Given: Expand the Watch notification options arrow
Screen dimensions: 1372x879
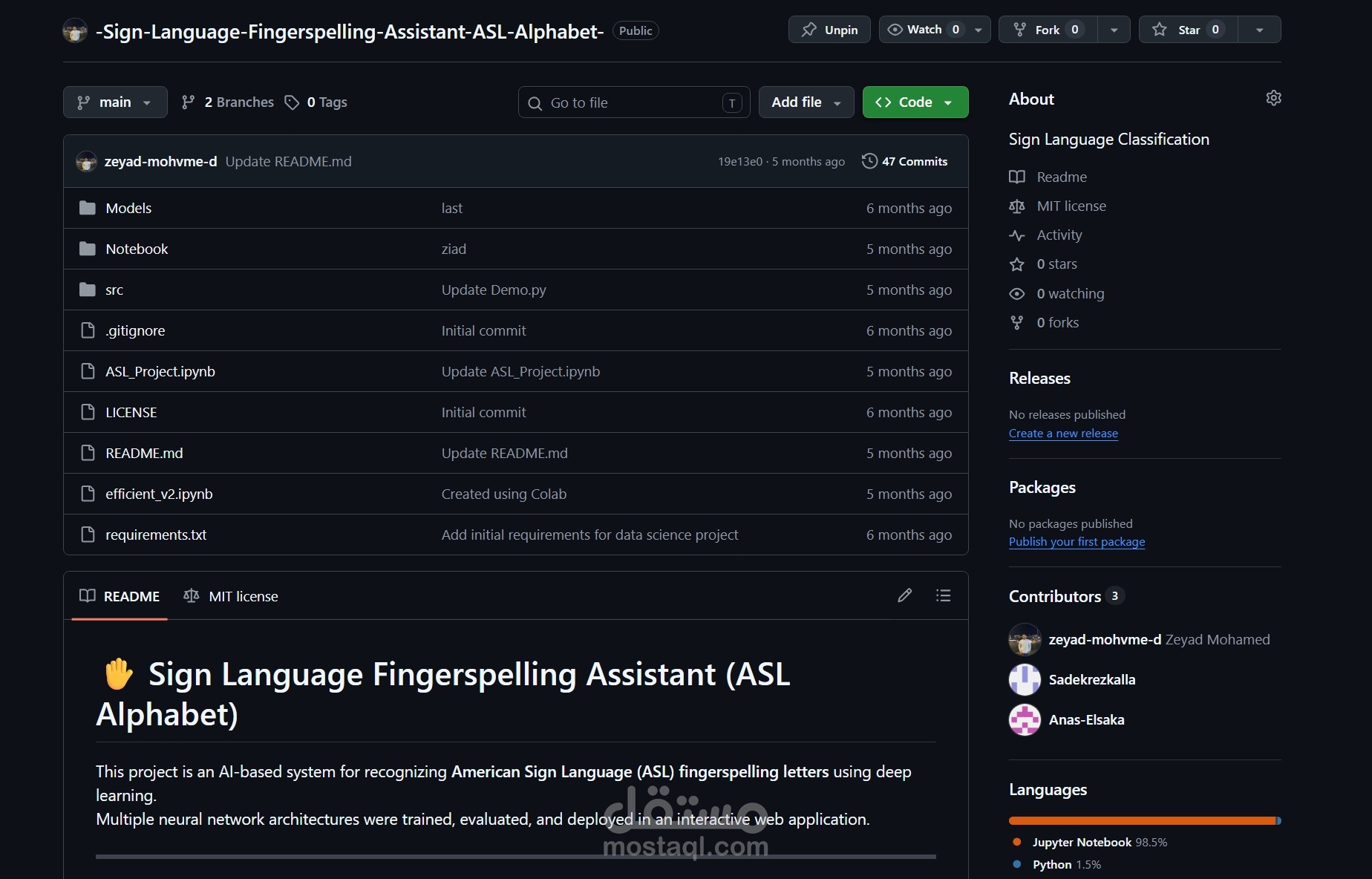Looking at the screenshot, I should (979, 30).
